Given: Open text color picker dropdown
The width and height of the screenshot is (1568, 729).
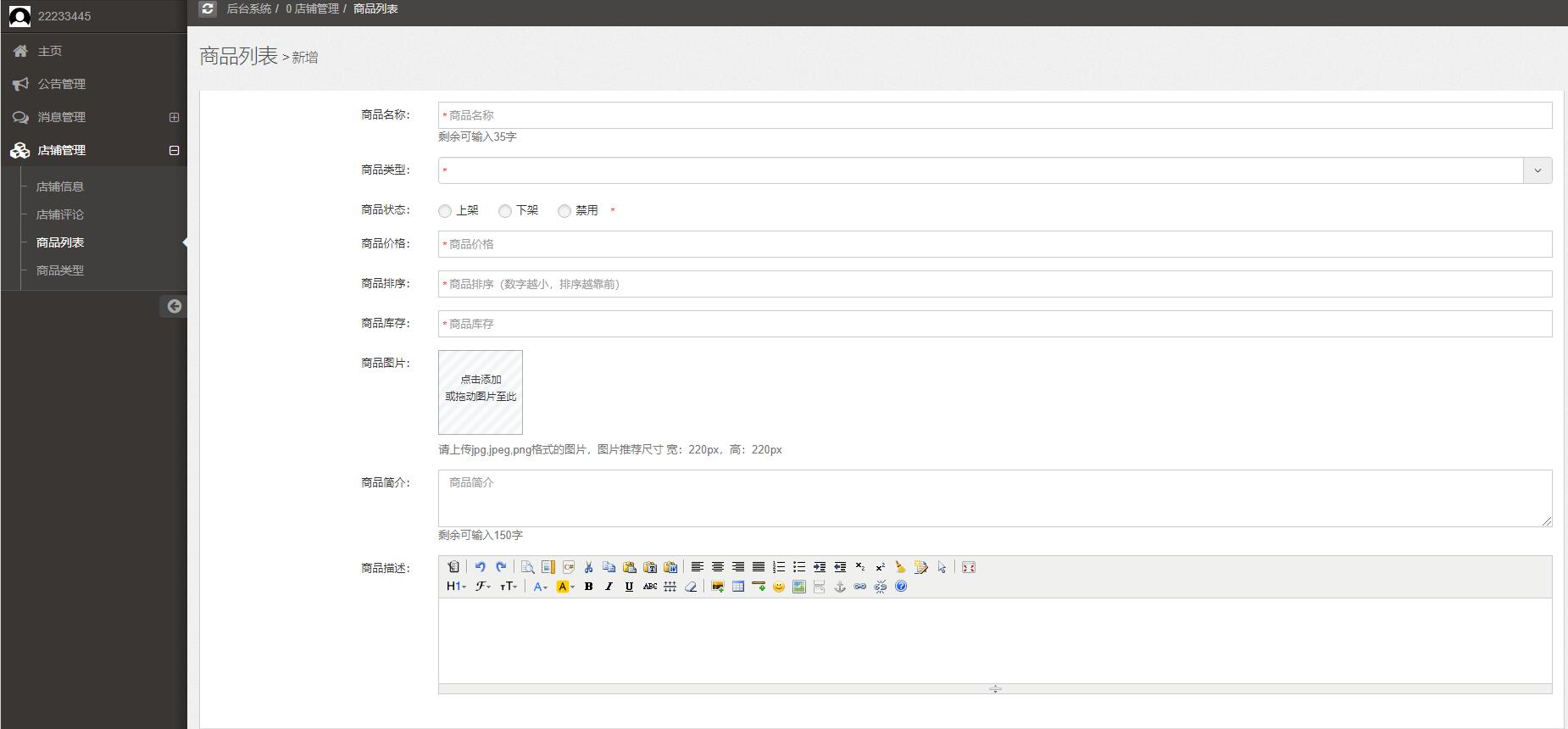Looking at the screenshot, I should tap(540, 587).
